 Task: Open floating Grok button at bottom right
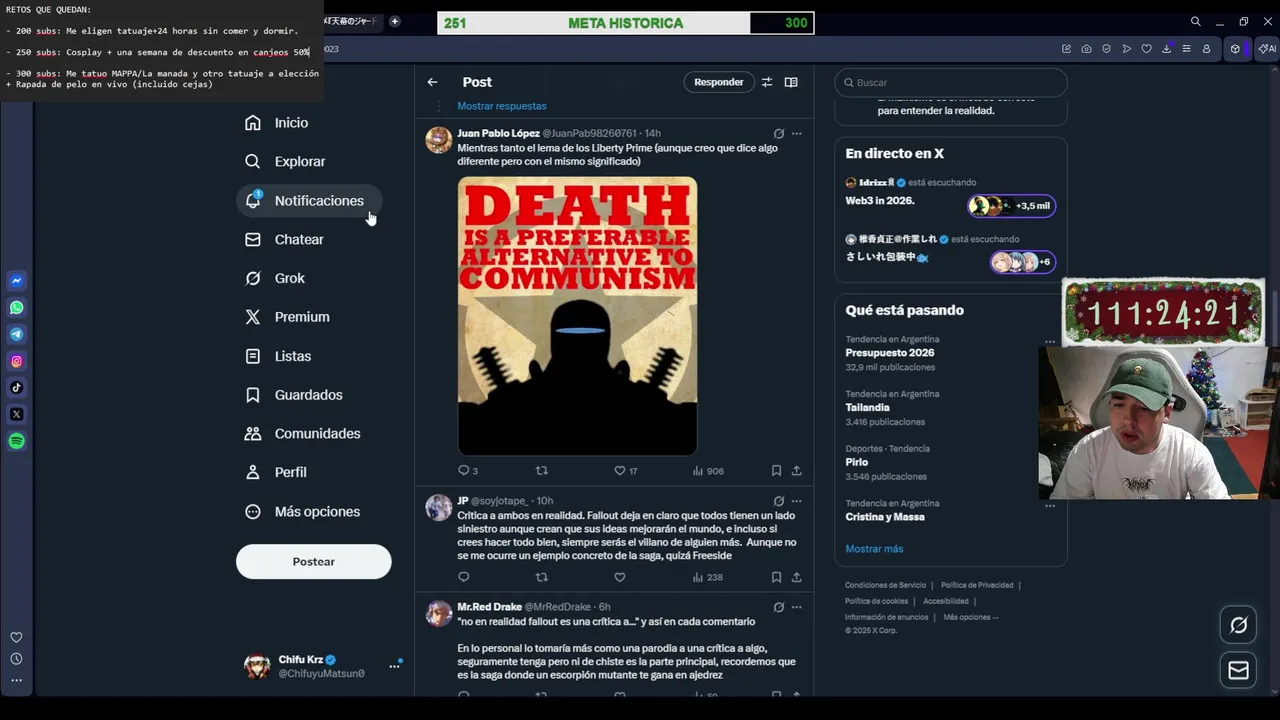point(1239,625)
